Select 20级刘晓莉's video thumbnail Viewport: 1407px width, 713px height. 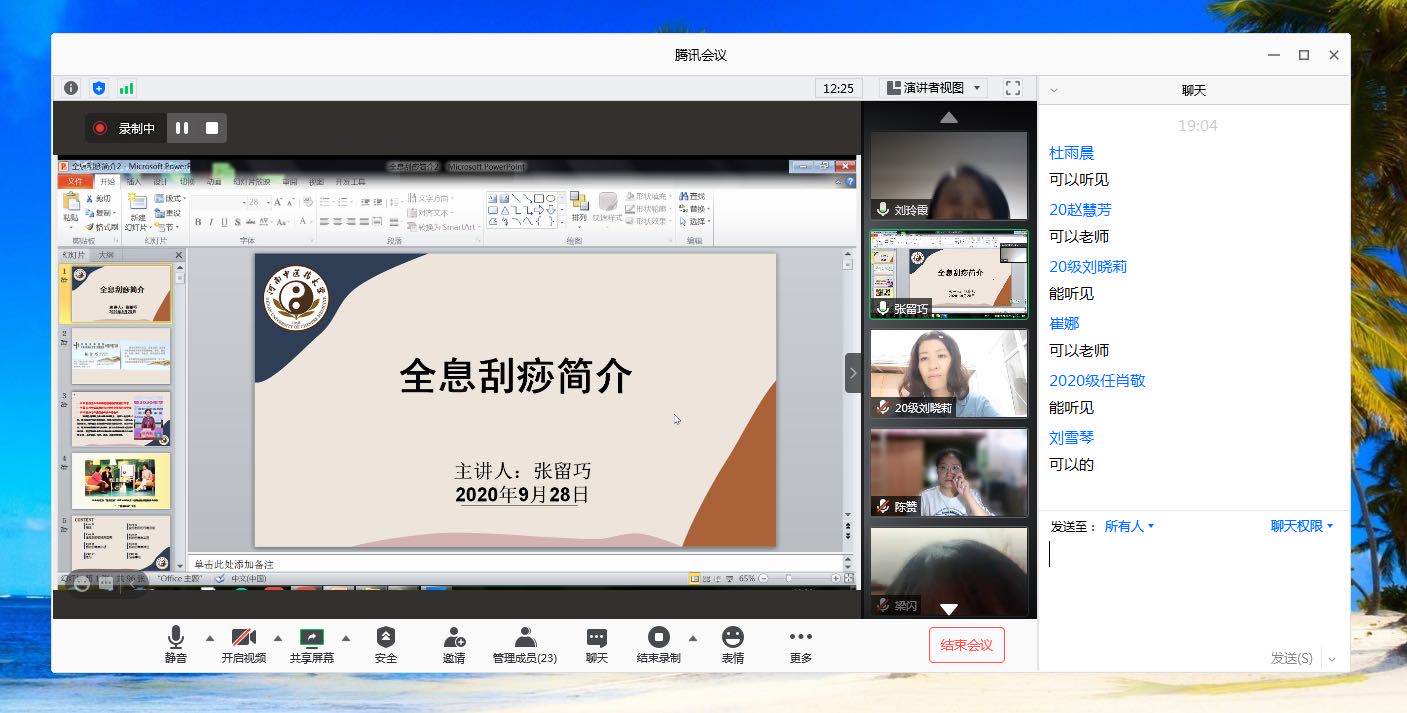(x=948, y=373)
